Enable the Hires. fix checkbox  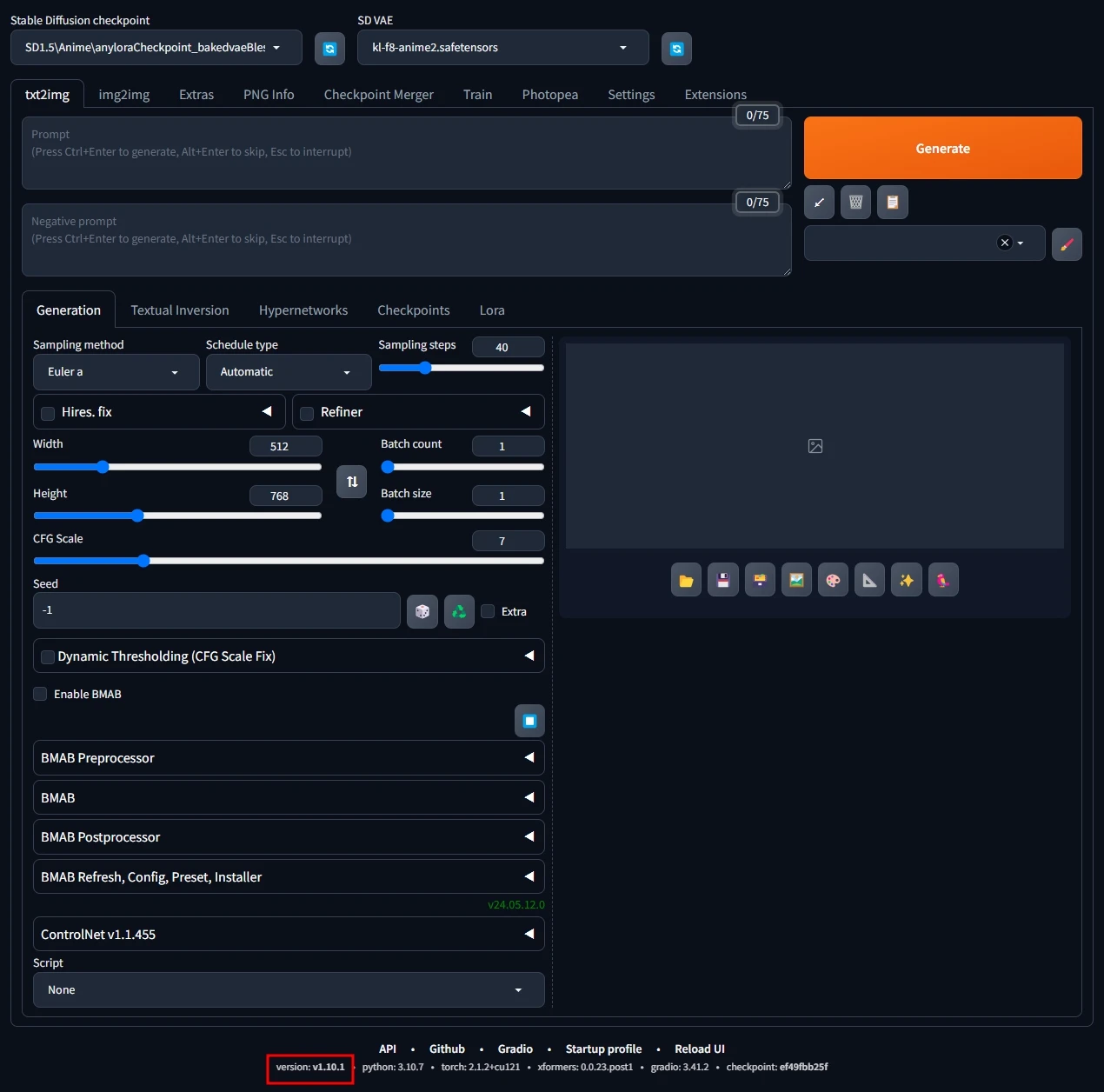[x=48, y=413]
